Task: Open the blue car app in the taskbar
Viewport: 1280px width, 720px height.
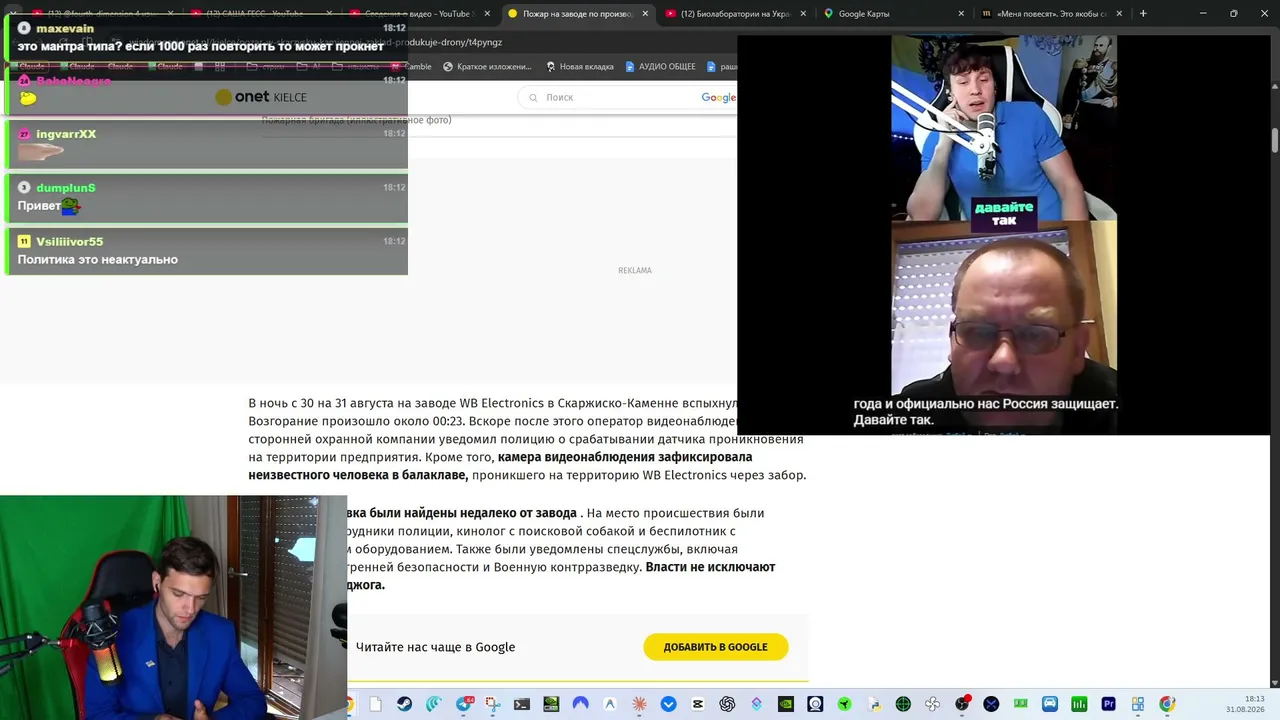Action: tap(1050, 704)
